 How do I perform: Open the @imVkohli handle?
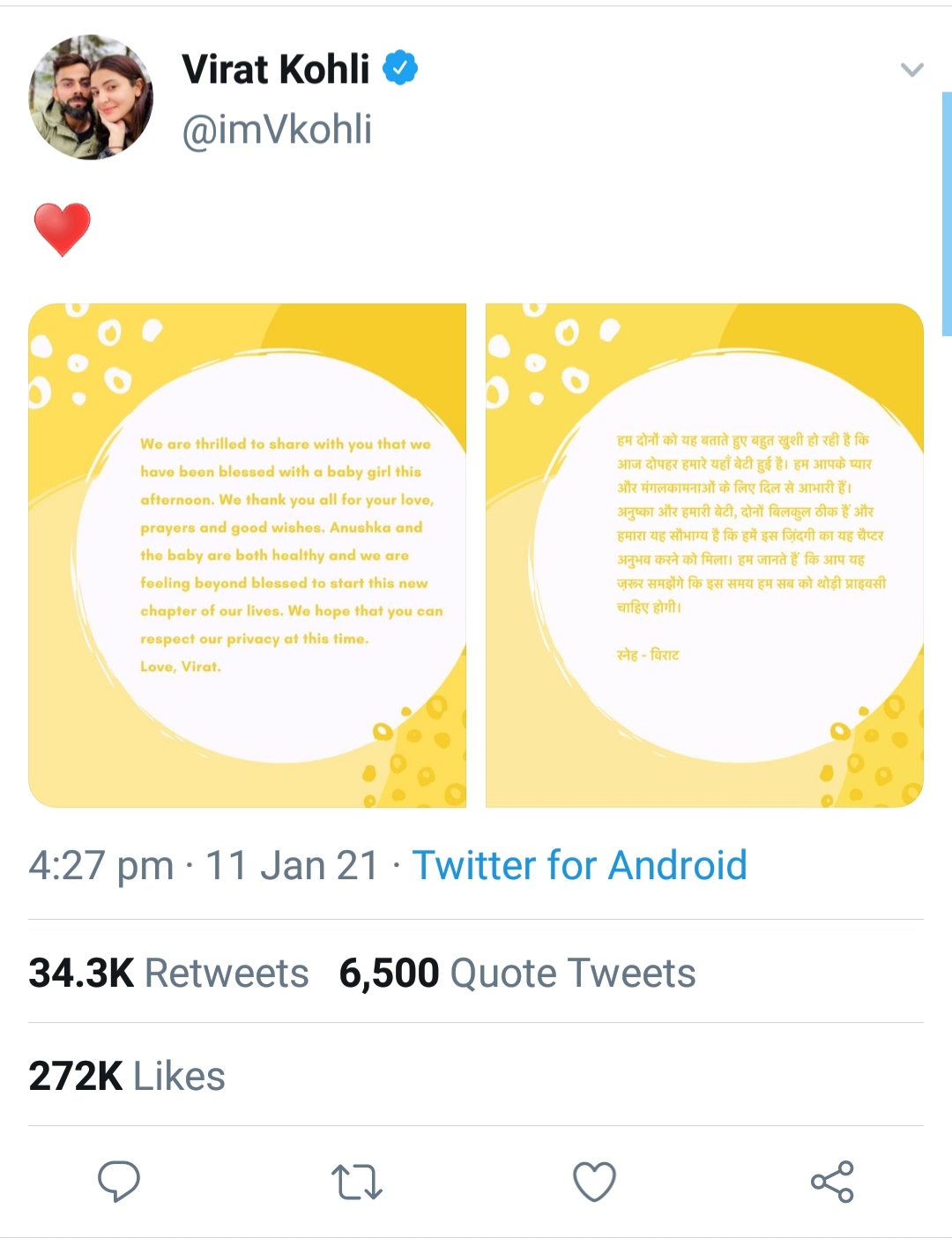(277, 130)
